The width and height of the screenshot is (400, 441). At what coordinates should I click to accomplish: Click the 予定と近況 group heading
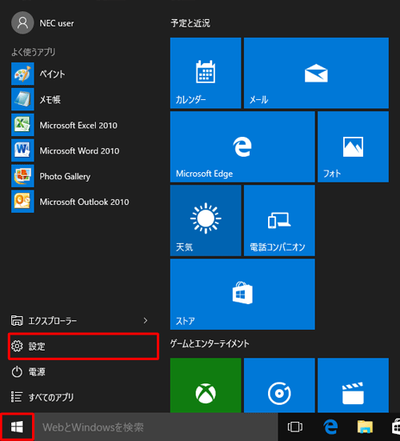(x=190, y=23)
